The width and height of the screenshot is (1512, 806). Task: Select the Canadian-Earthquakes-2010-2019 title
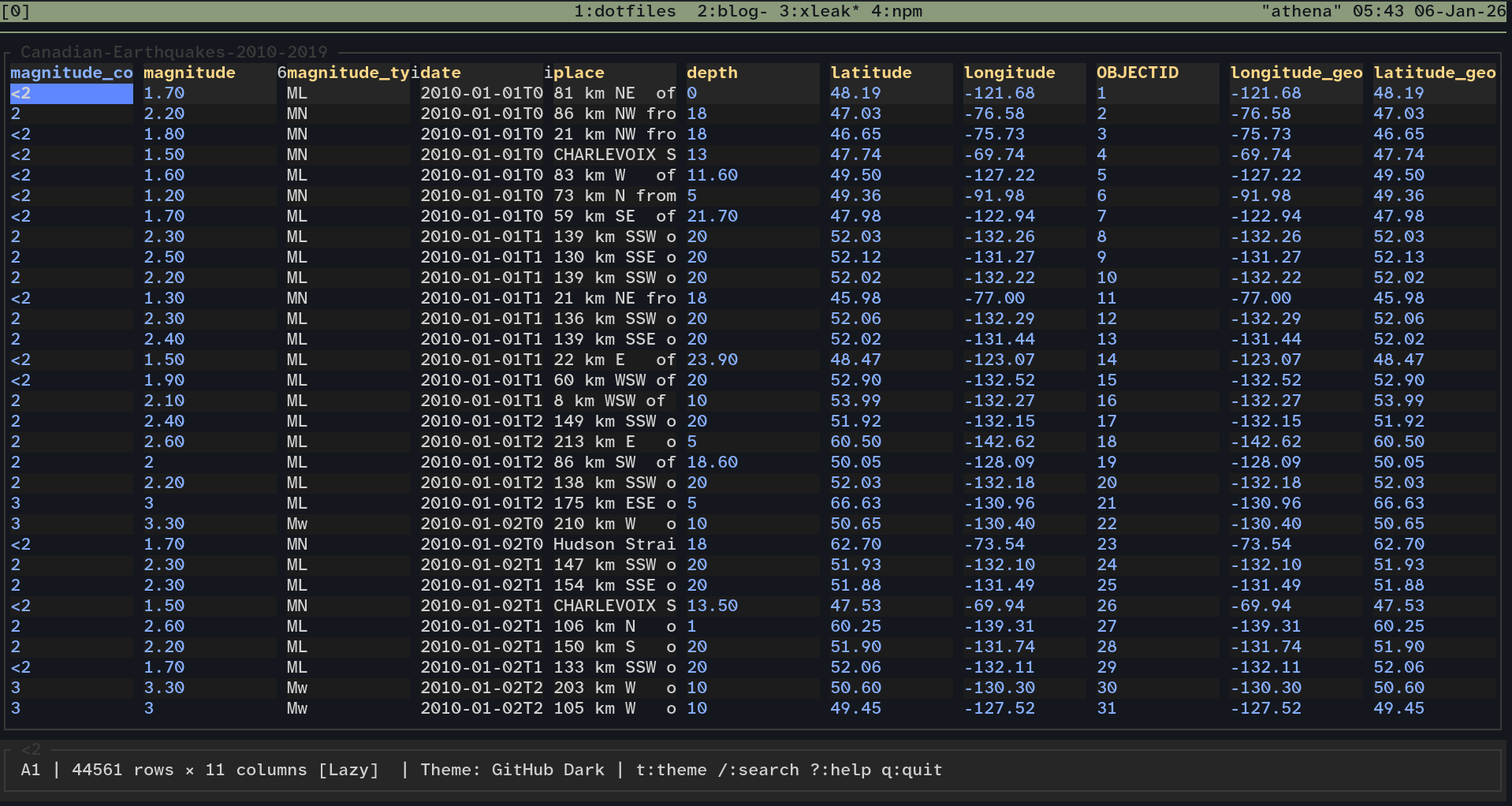coord(175,52)
